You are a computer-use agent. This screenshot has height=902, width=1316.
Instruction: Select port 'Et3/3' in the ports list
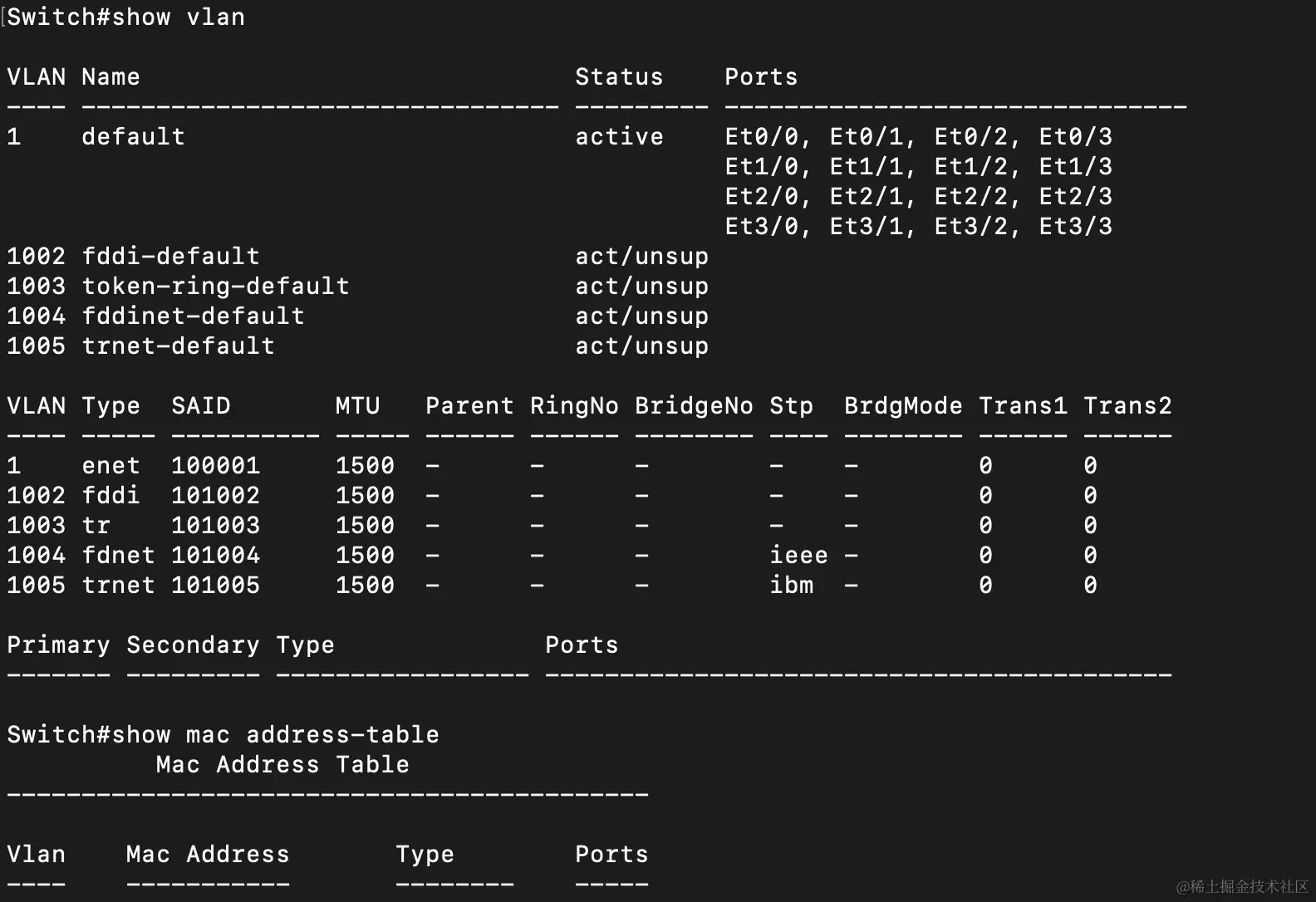click(x=1076, y=227)
